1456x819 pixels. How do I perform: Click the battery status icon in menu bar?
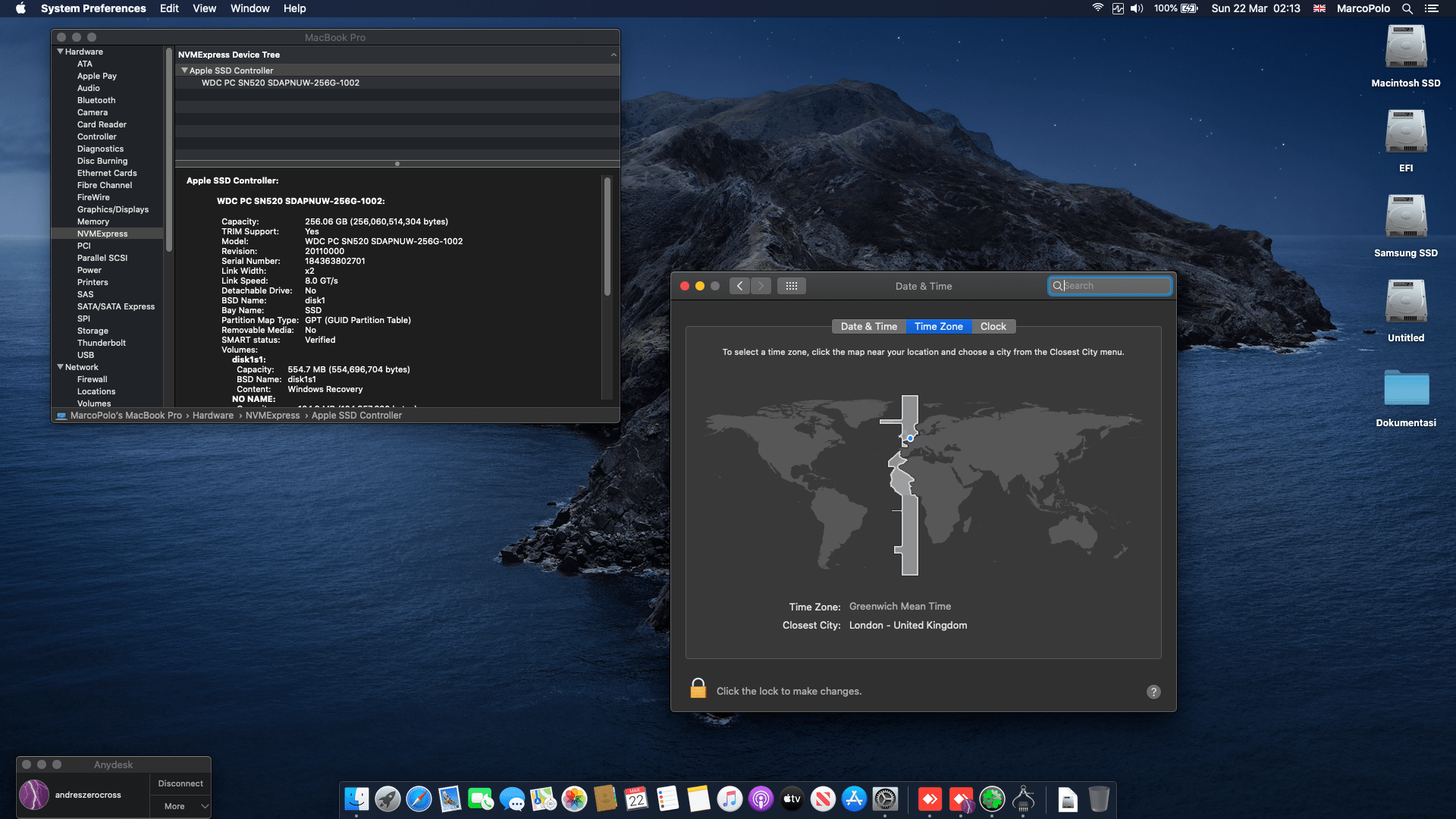coord(1190,8)
